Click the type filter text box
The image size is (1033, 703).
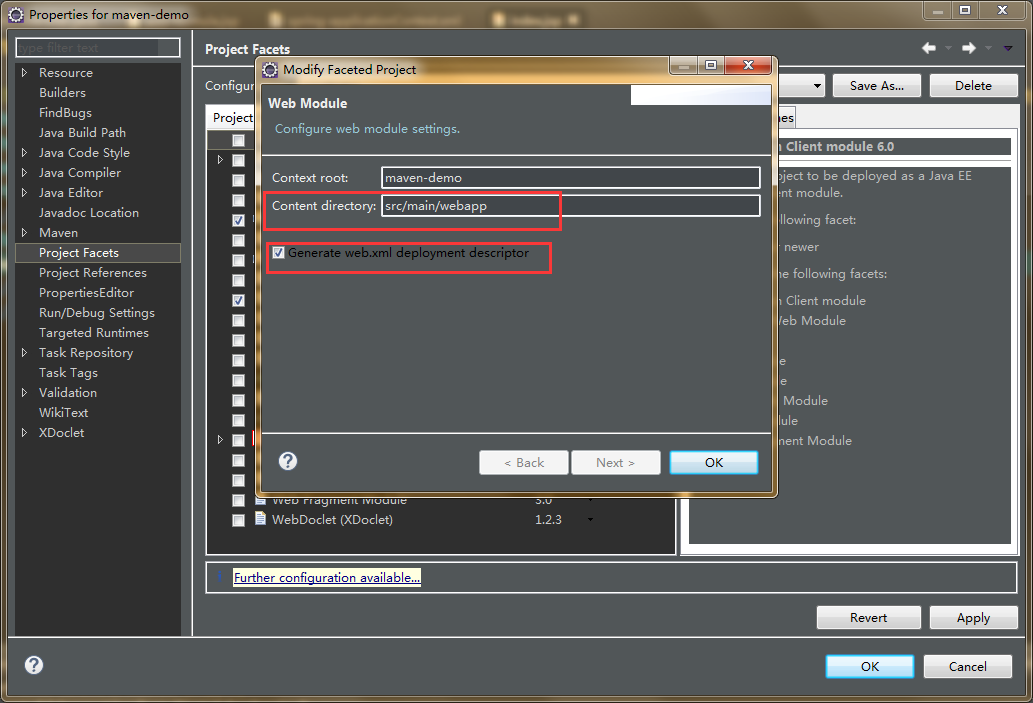(x=98, y=47)
